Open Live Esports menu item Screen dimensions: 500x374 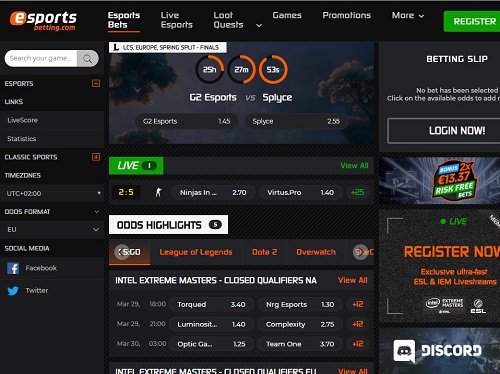click(177, 20)
